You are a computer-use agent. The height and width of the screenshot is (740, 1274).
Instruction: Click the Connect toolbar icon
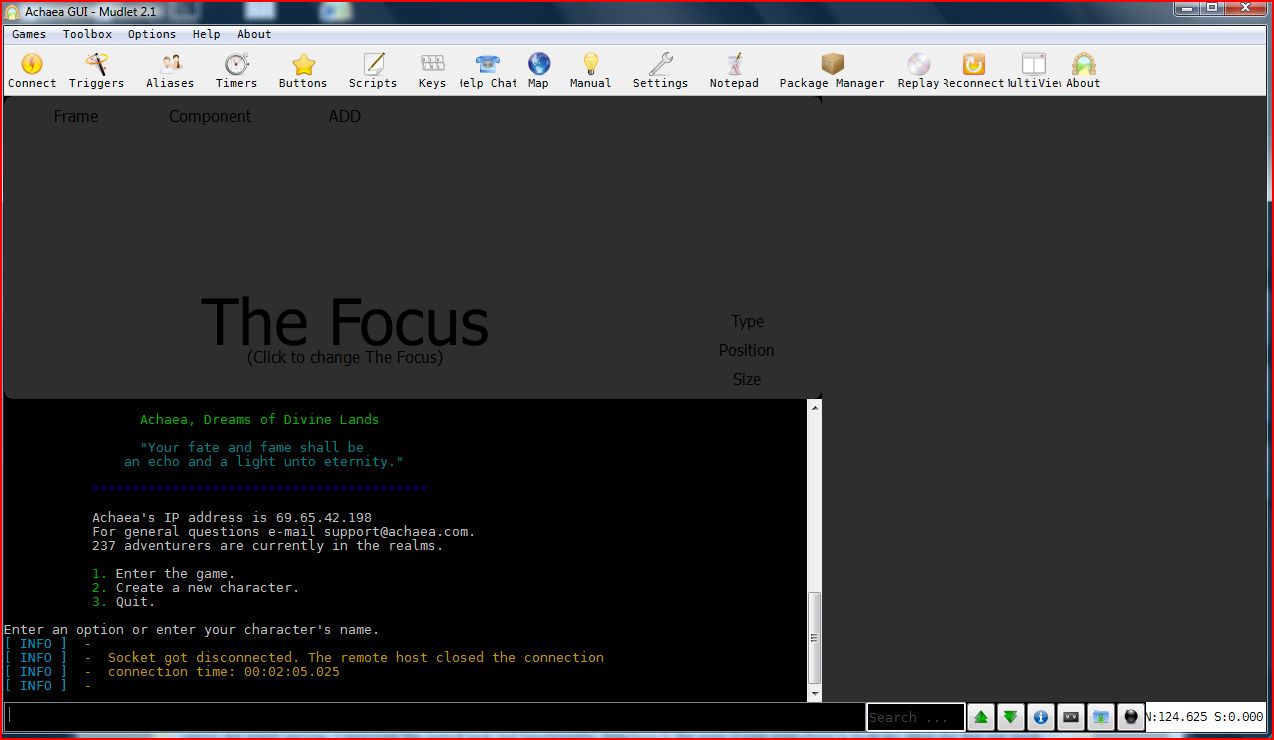[32, 71]
